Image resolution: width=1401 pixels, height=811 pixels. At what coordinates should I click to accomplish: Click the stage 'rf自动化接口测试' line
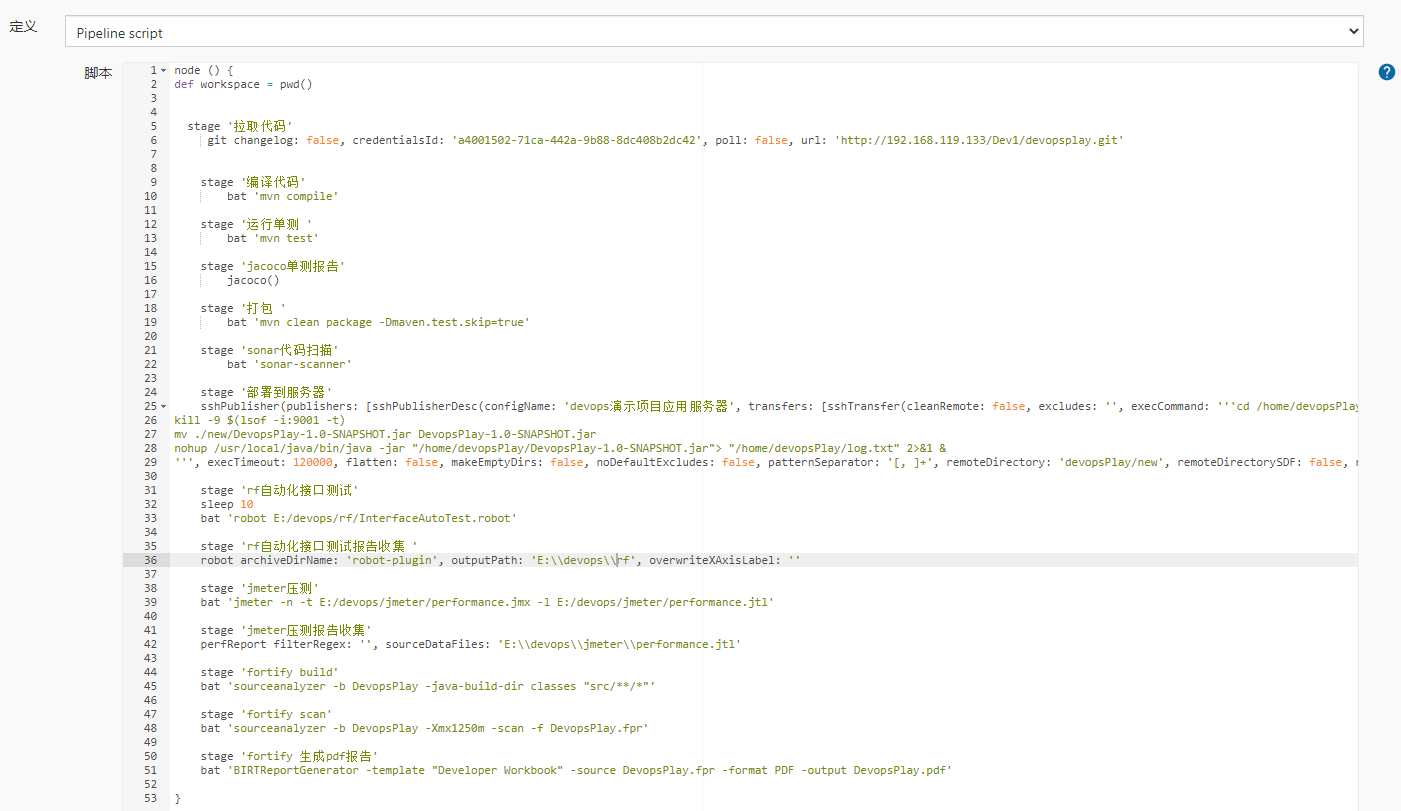[x=279, y=490]
